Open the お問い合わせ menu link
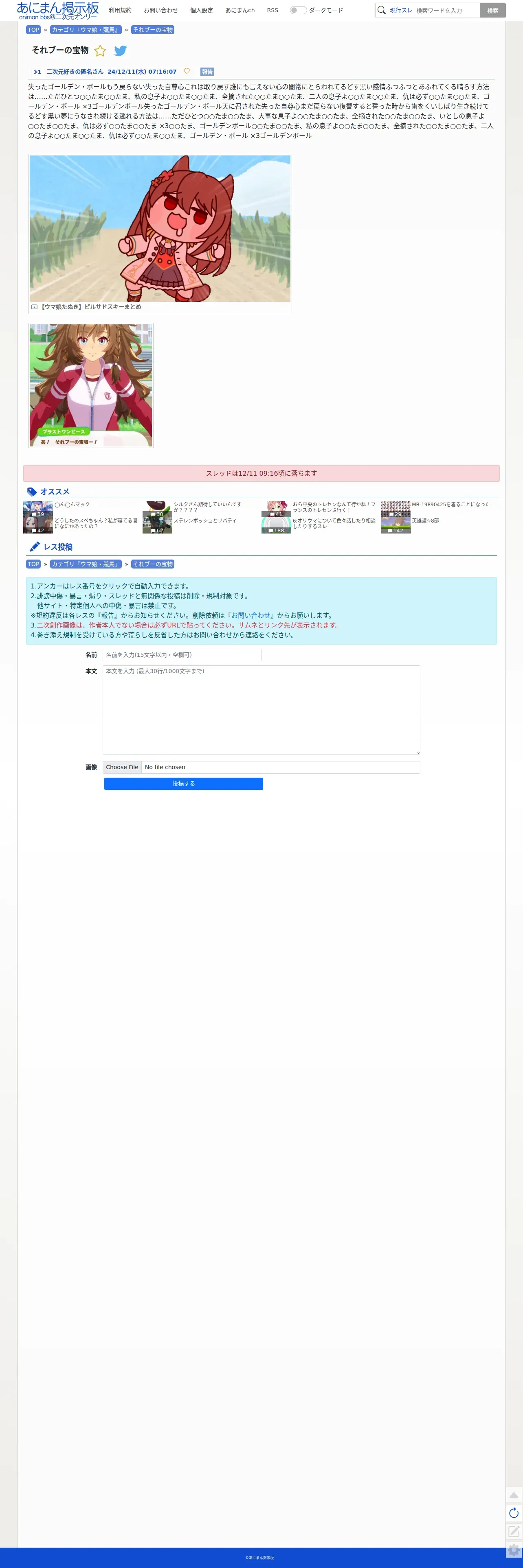 coord(161,10)
